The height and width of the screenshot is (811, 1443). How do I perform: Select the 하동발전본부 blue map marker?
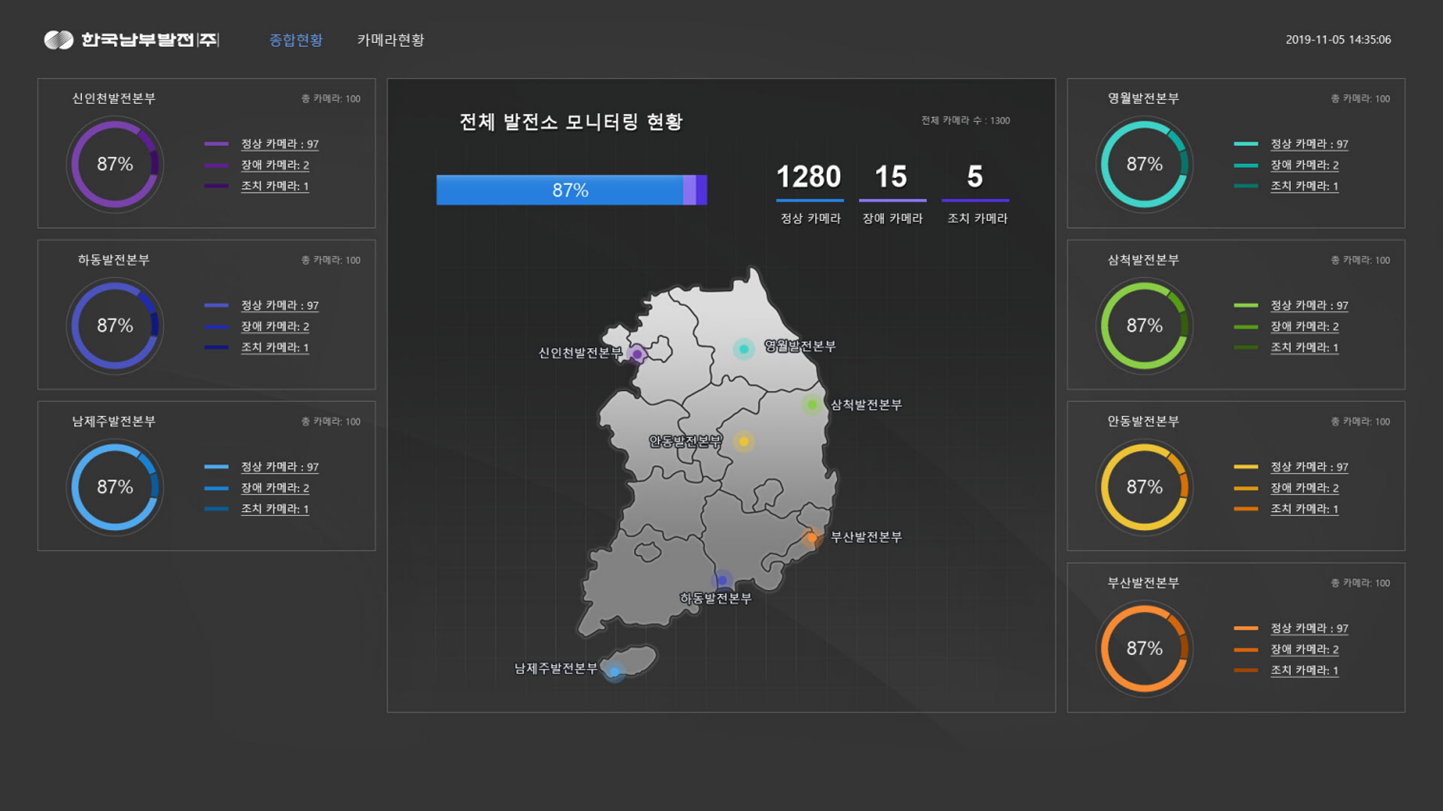click(x=722, y=580)
